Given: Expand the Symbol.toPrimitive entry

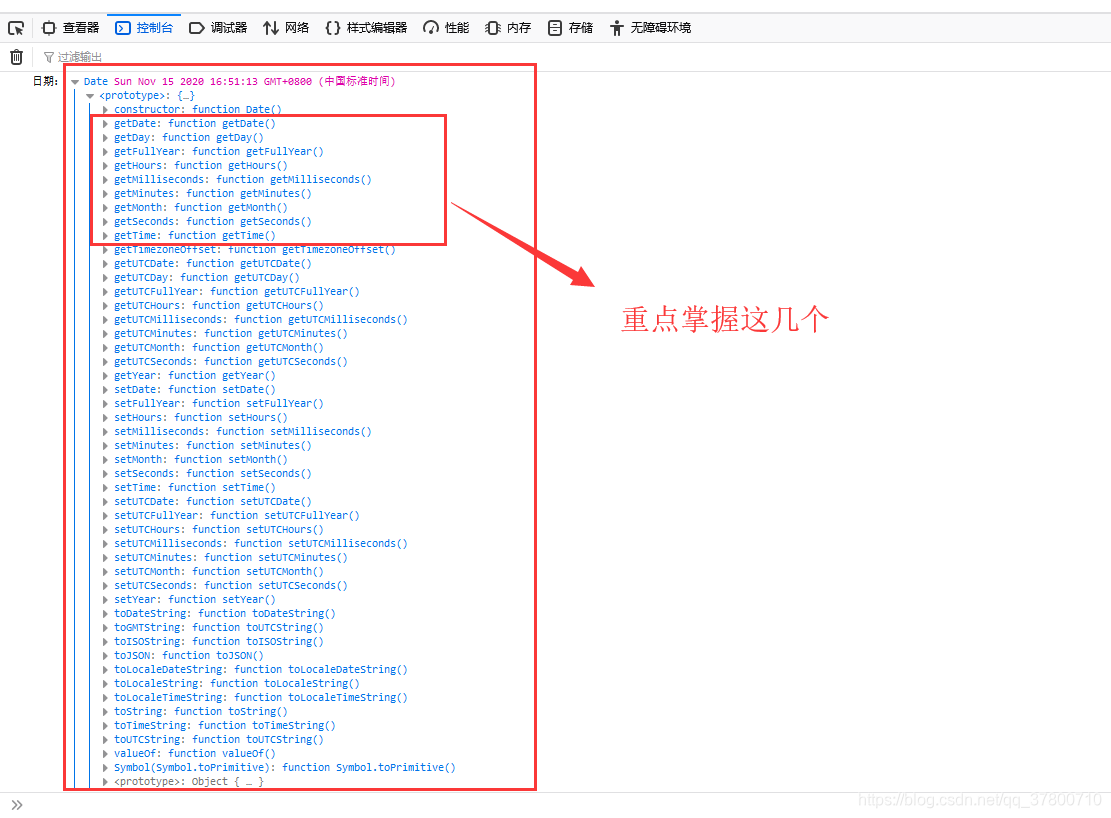Looking at the screenshot, I should click(x=108, y=767).
